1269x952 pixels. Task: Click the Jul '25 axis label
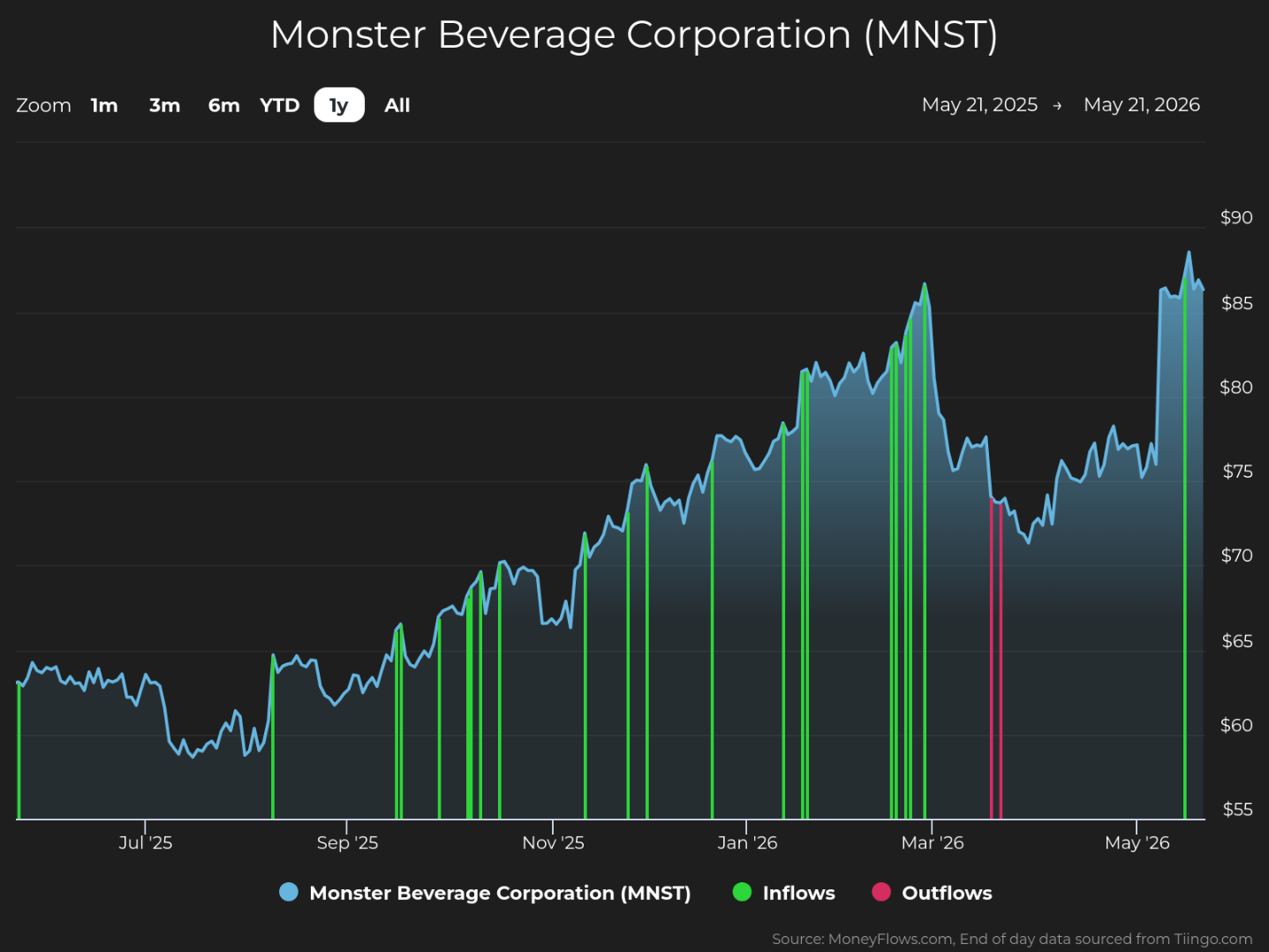coord(146,842)
